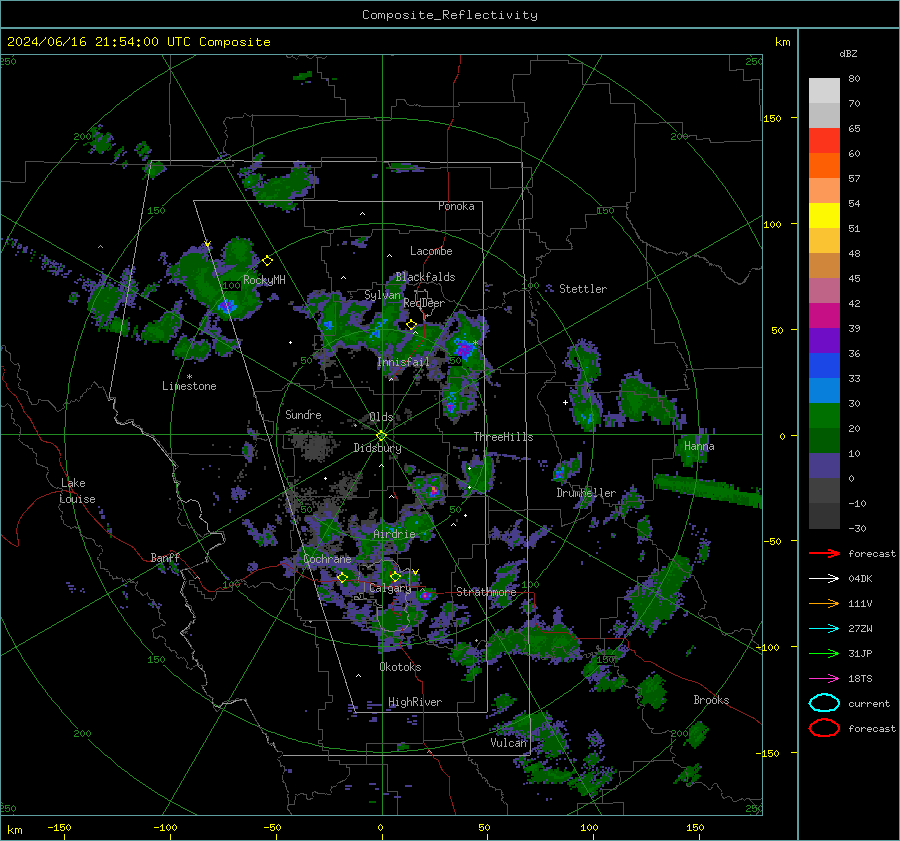Click the cyan 27ZW arrow icon
Image resolution: width=900 pixels, height=841 pixels.
pos(824,629)
